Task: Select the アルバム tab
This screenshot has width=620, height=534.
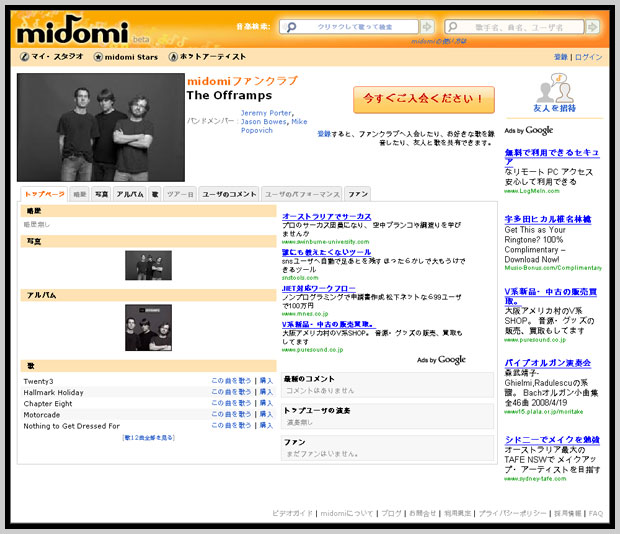Action: coord(130,194)
